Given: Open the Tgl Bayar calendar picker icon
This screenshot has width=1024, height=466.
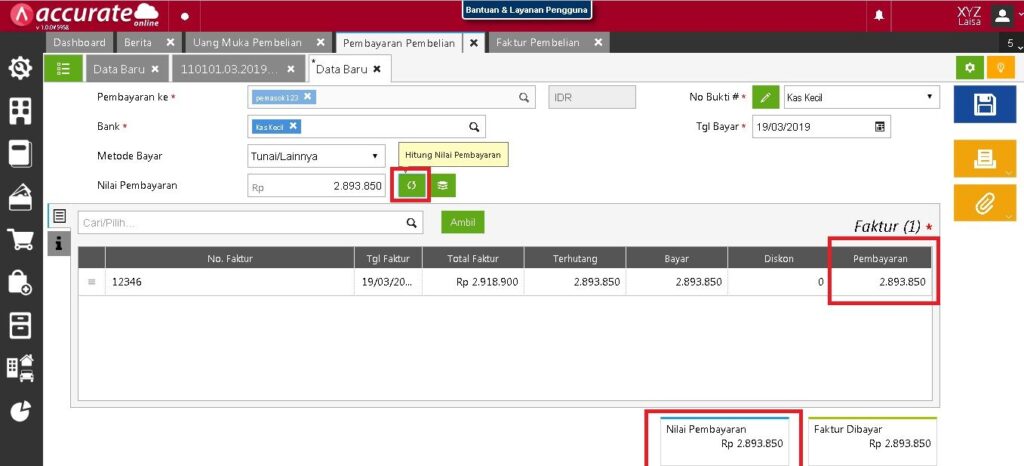Looking at the screenshot, I should [880, 127].
